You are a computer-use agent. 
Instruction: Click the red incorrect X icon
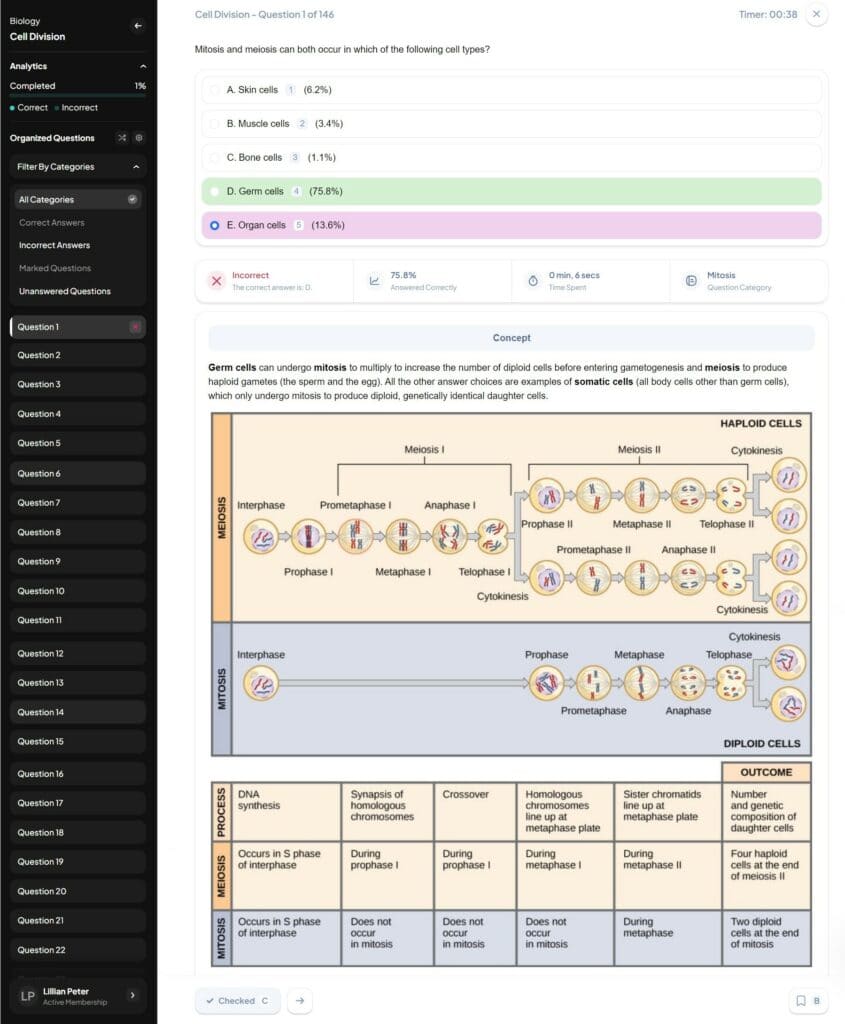pyautogui.click(x=216, y=281)
